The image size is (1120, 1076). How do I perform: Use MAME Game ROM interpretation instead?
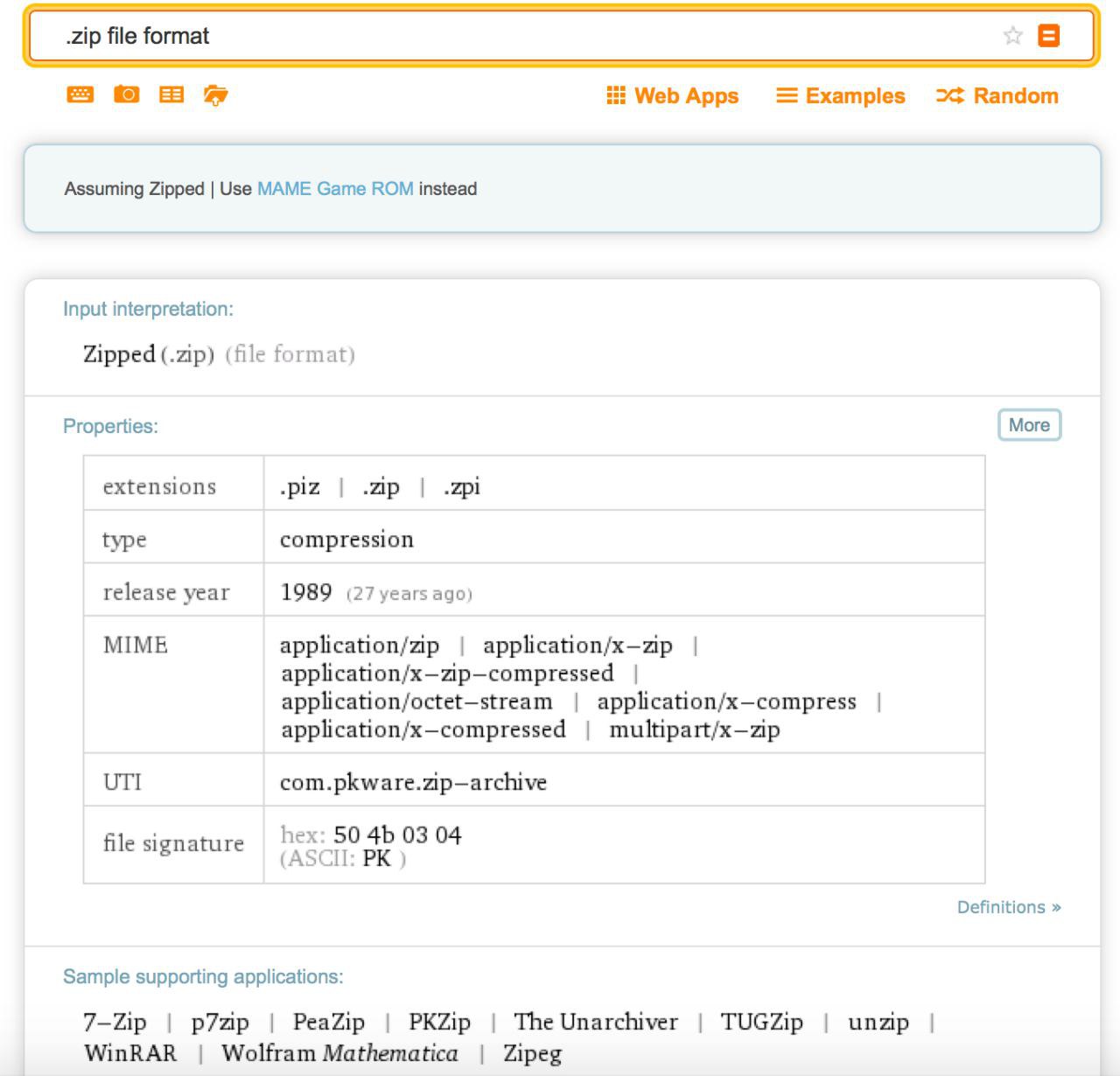tap(335, 189)
